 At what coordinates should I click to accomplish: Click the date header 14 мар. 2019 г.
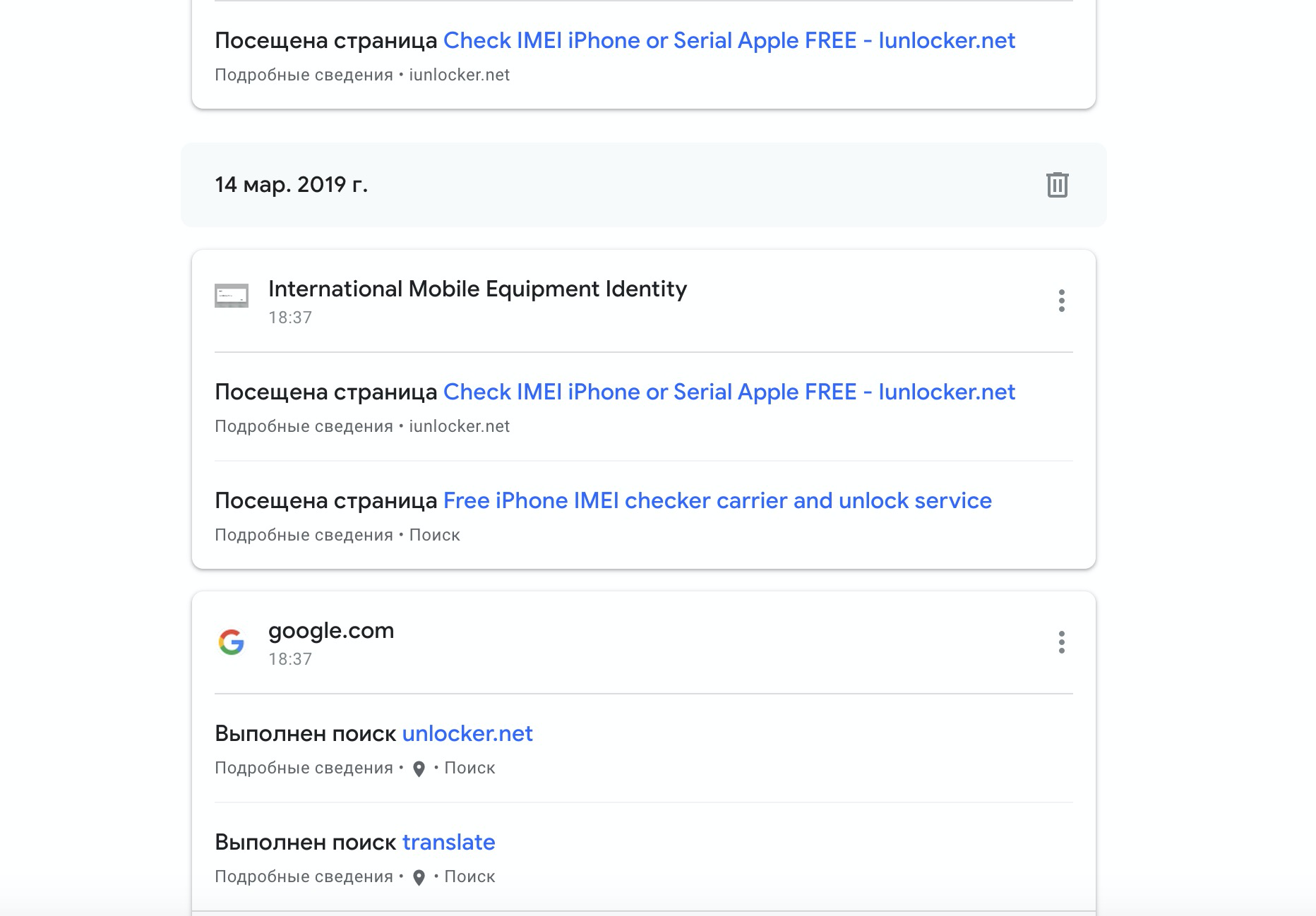291,185
